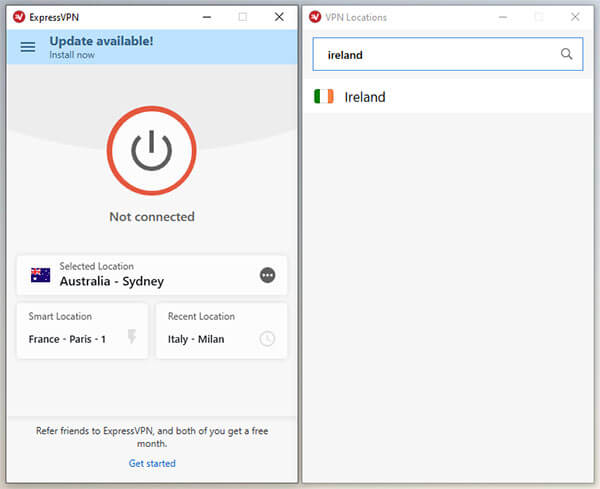Click the Australia flag icon

pos(41,275)
